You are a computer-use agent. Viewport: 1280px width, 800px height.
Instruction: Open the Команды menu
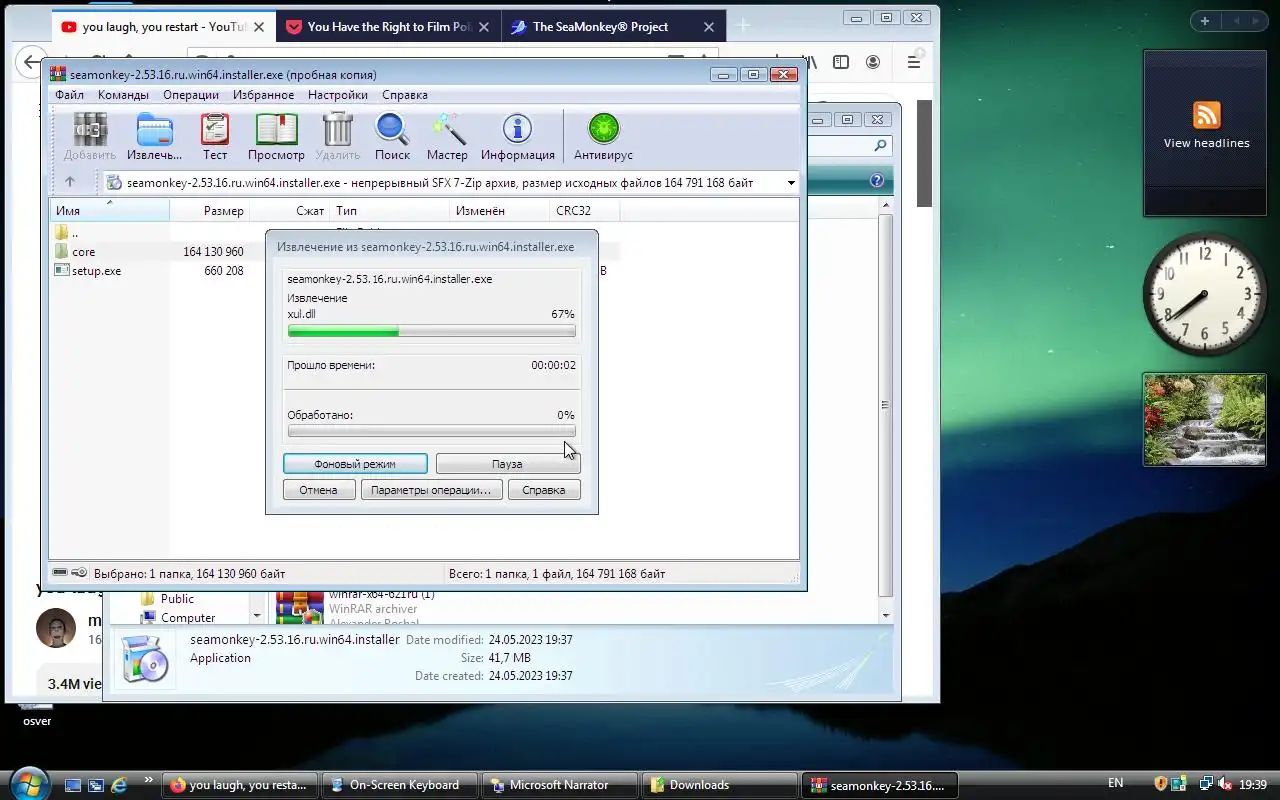123,95
